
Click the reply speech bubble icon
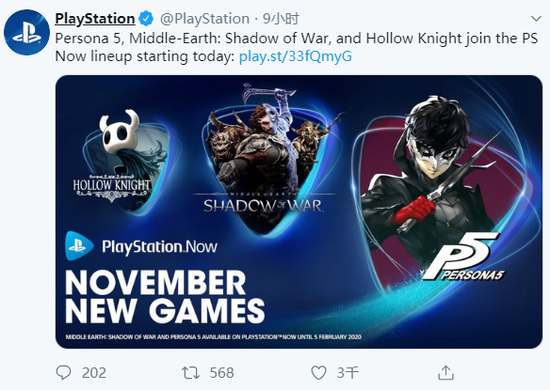coord(63,372)
